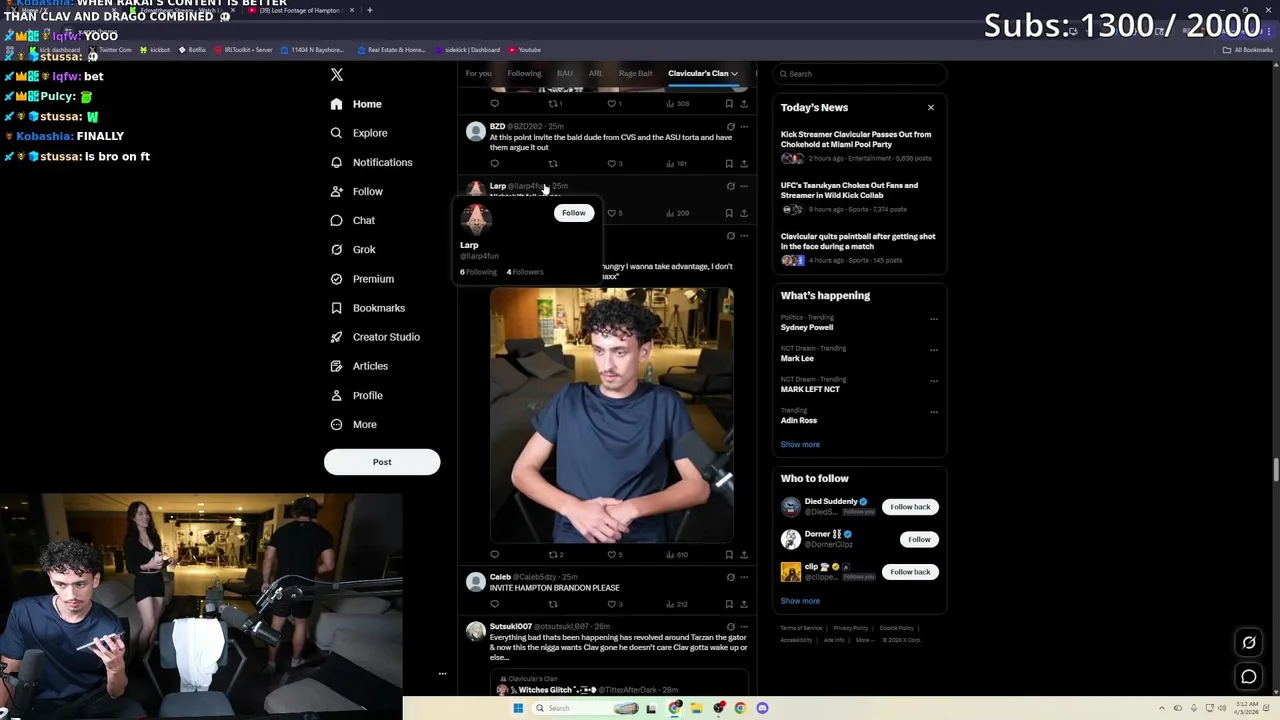Screen dimensions: 1280x720
Task: Like Larp's post with 5 likes
Action: (x=612, y=213)
